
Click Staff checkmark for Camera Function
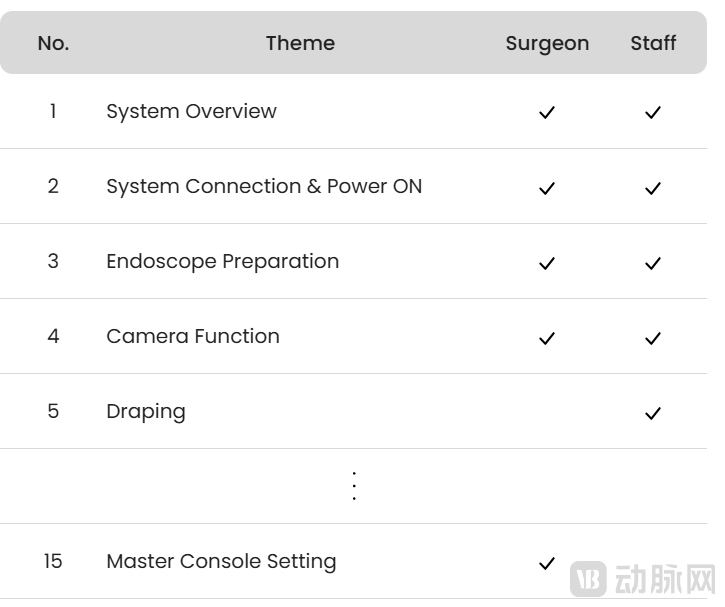[x=653, y=338]
